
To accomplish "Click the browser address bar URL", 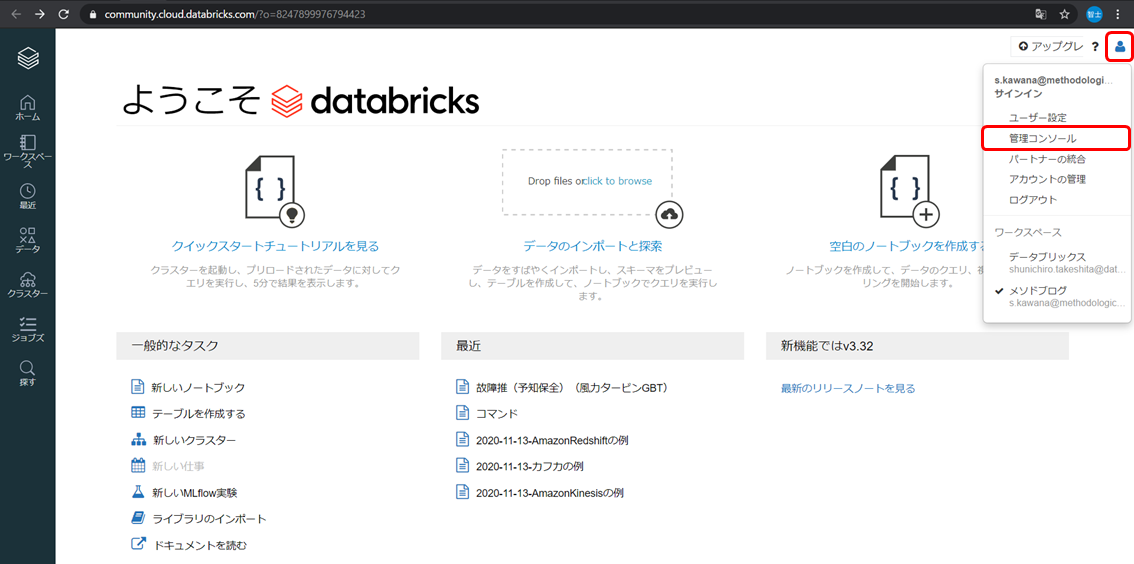I will click(235, 14).
